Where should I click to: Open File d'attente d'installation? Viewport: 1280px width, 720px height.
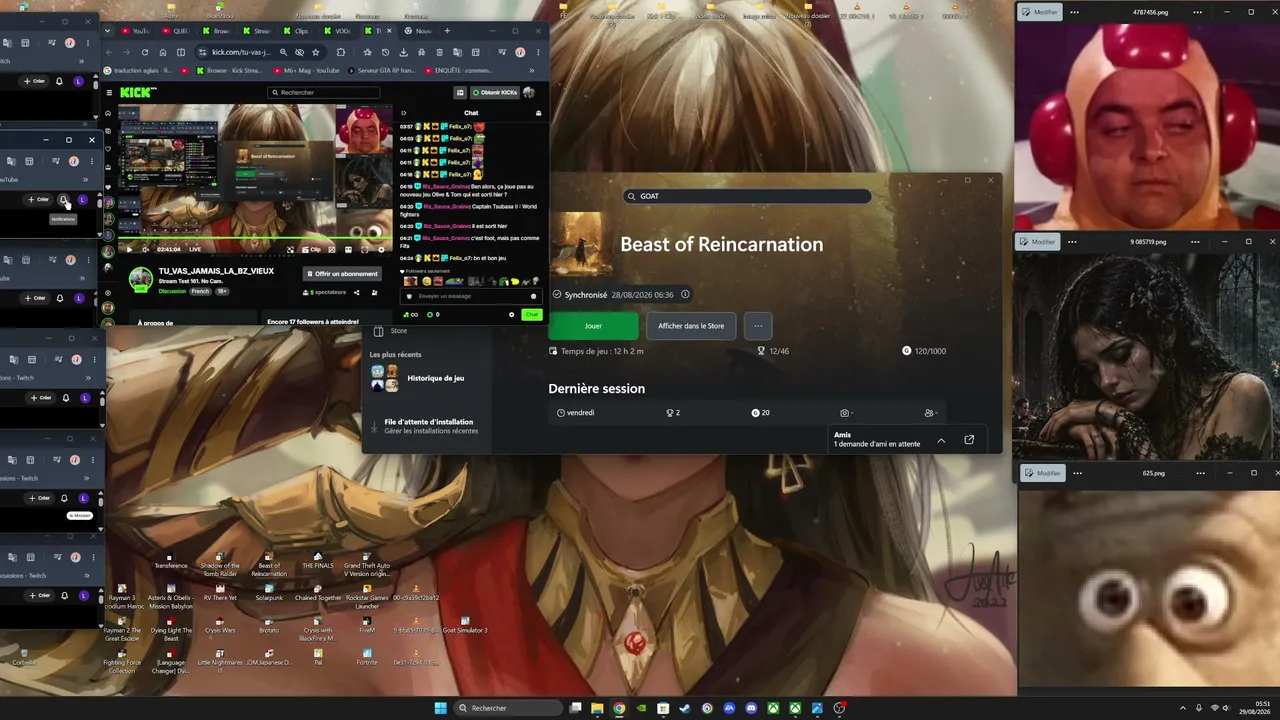[x=428, y=426]
